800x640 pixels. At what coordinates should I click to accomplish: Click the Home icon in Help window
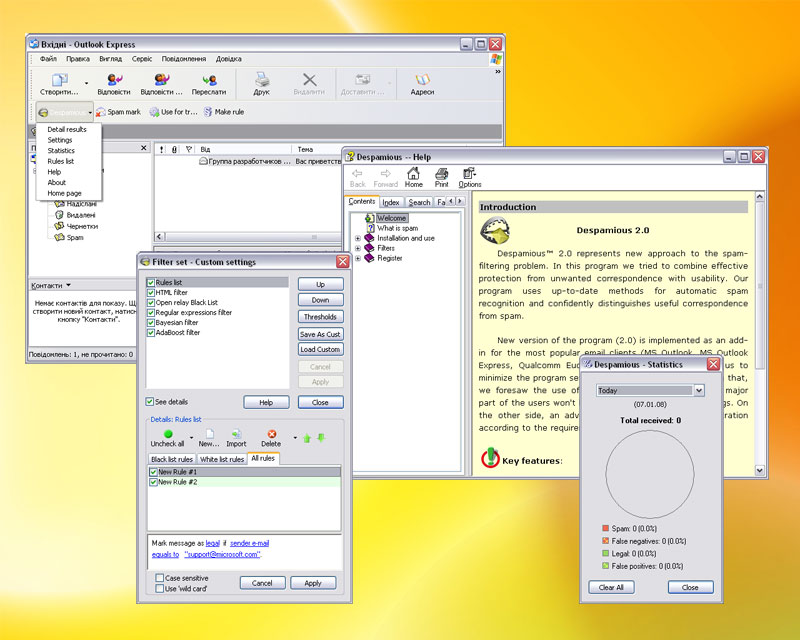click(x=413, y=174)
